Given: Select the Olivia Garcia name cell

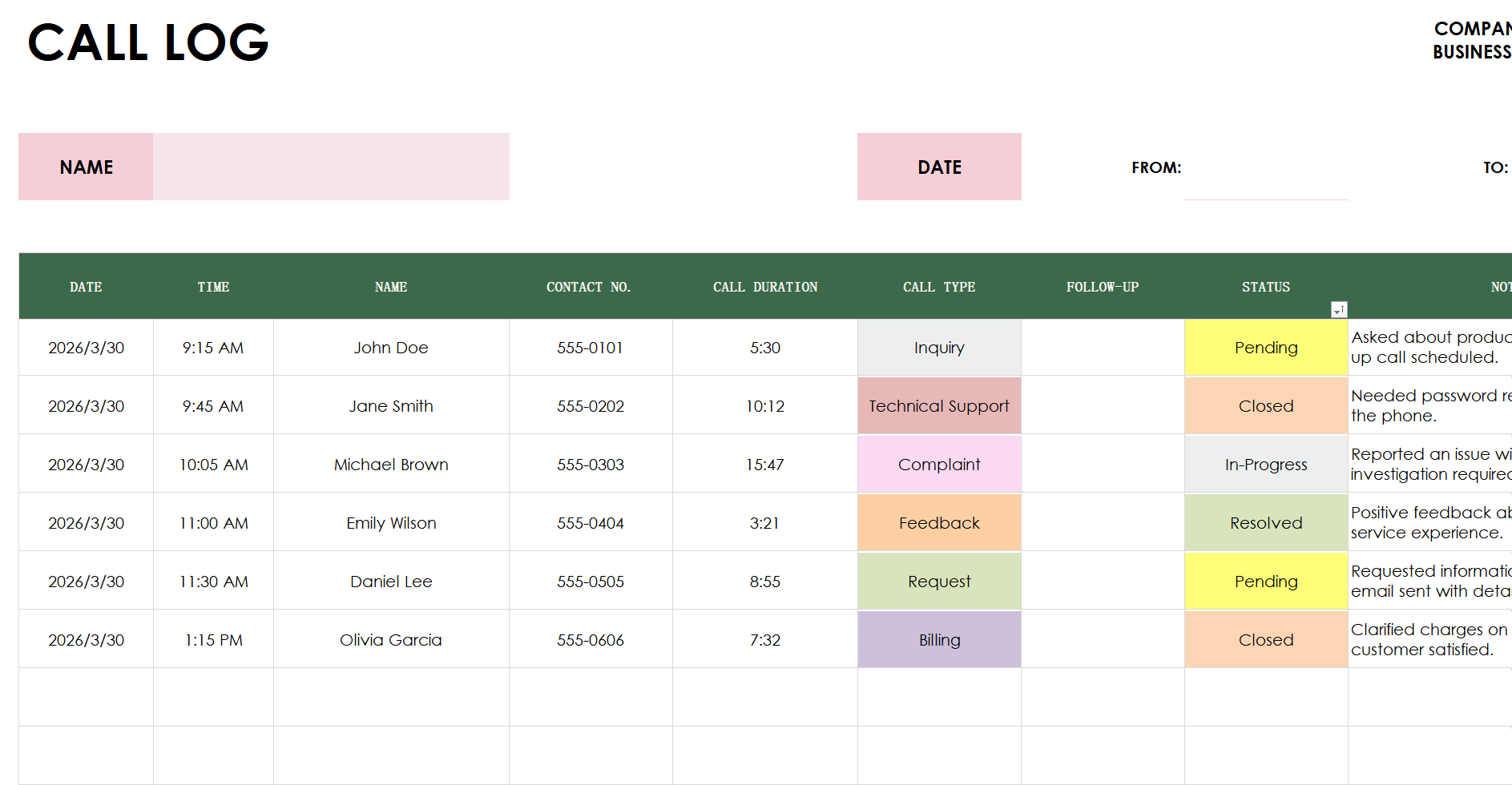Looking at the screenshot, I should [x=391, y=640].
